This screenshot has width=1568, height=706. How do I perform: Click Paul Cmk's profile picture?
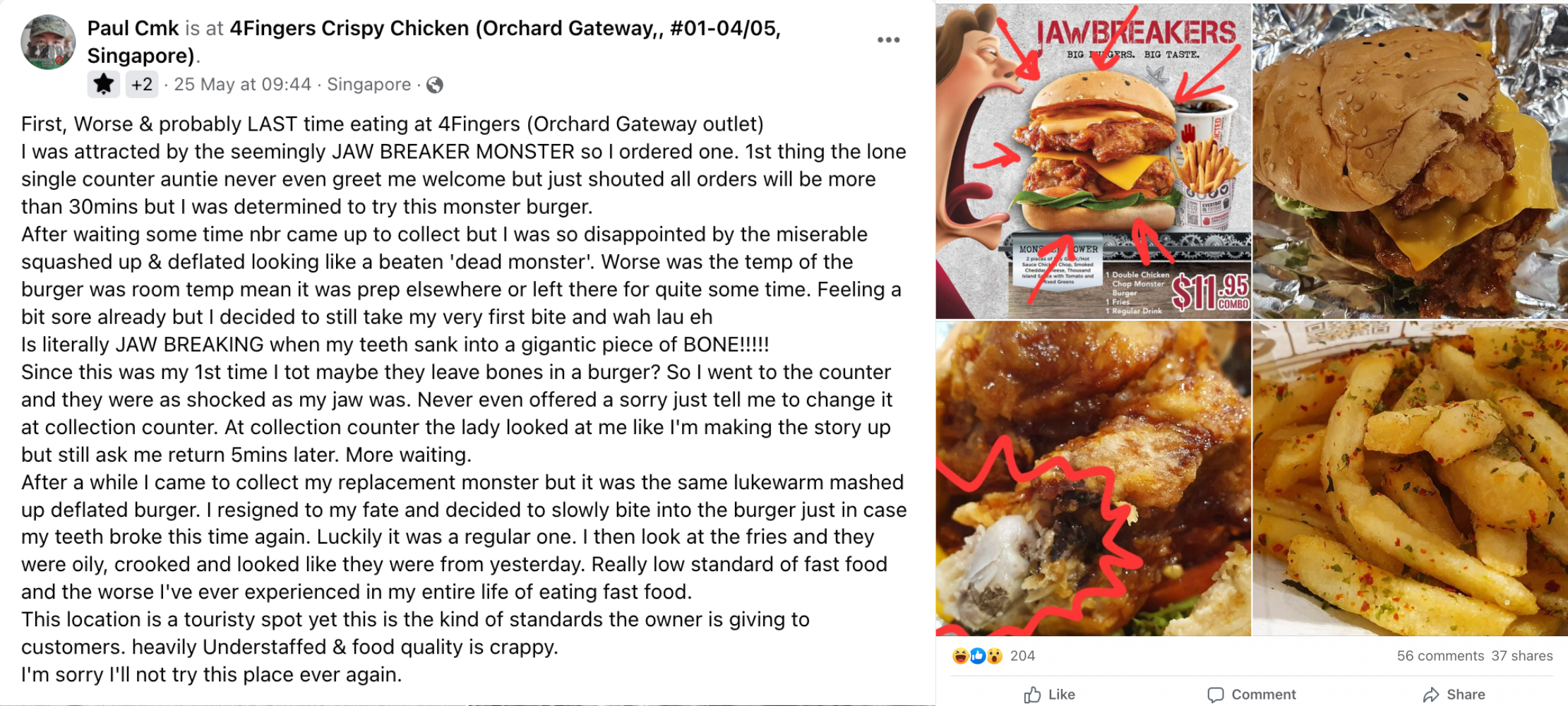(x=48, y=42)
